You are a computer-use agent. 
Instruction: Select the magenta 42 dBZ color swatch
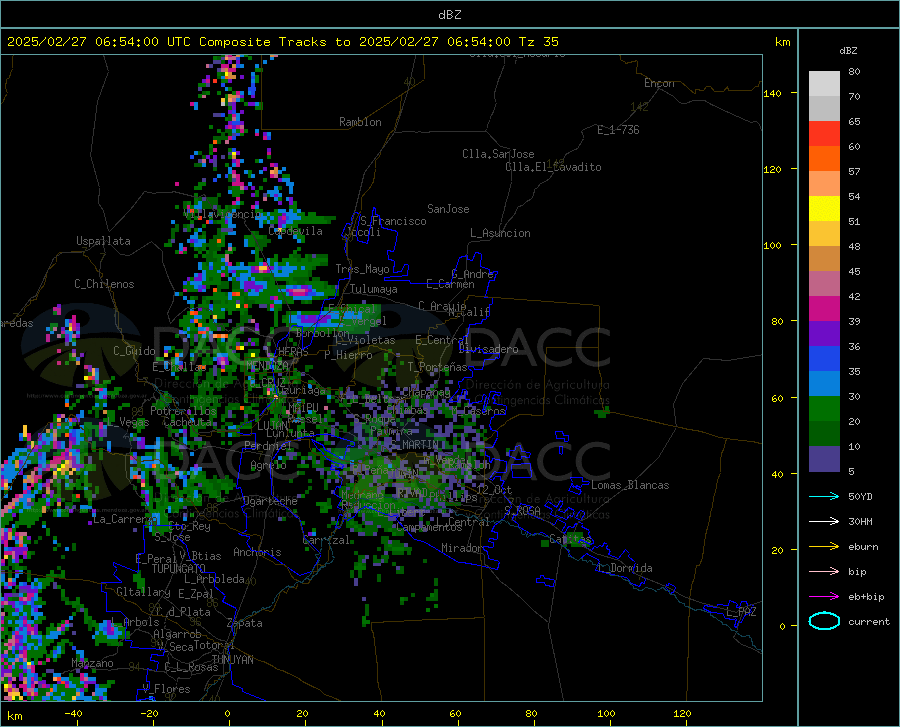[824, 308]
